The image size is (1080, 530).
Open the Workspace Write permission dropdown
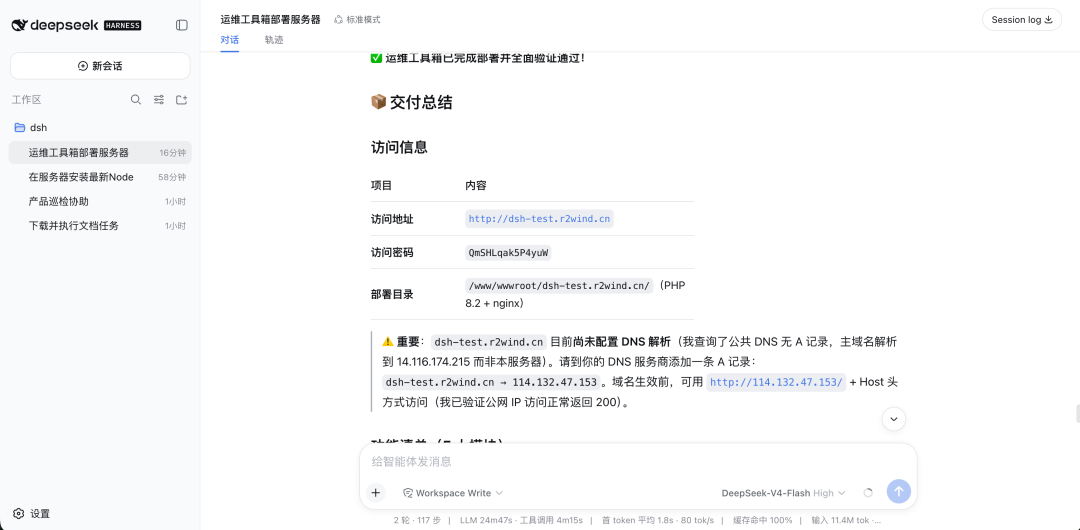point(453,493)
